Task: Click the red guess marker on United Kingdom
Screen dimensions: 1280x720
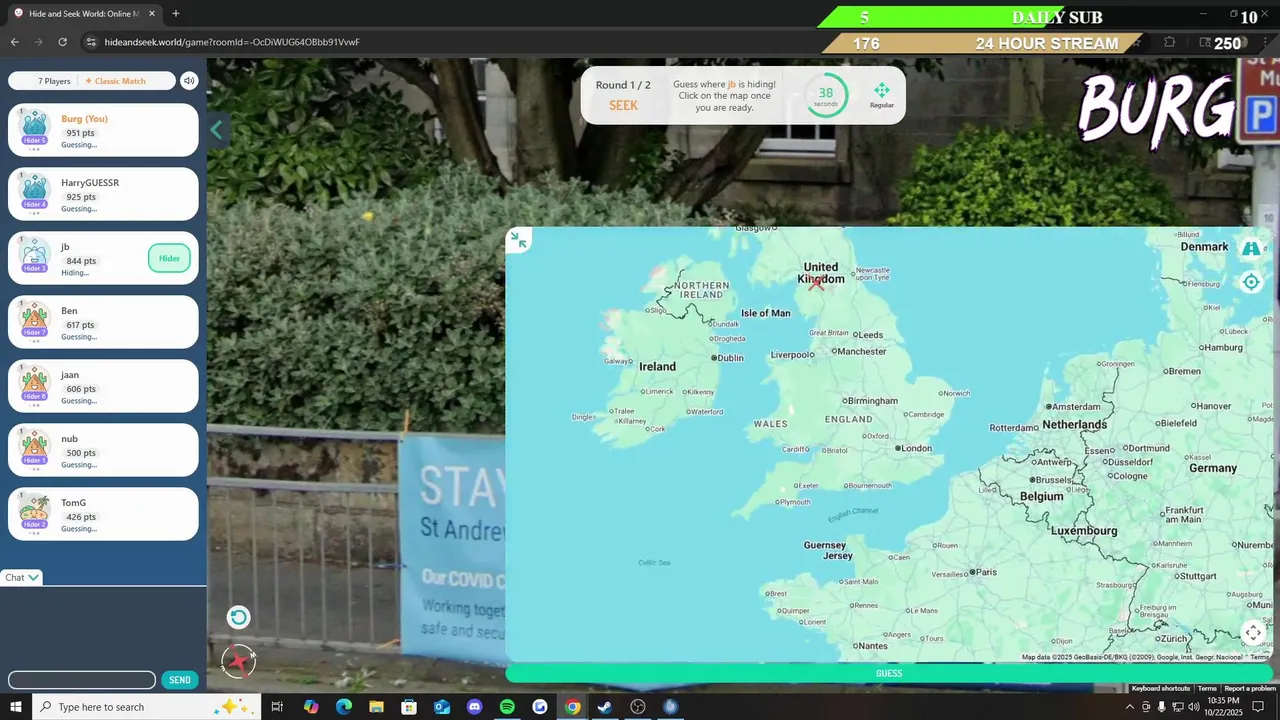Action: 817,284
